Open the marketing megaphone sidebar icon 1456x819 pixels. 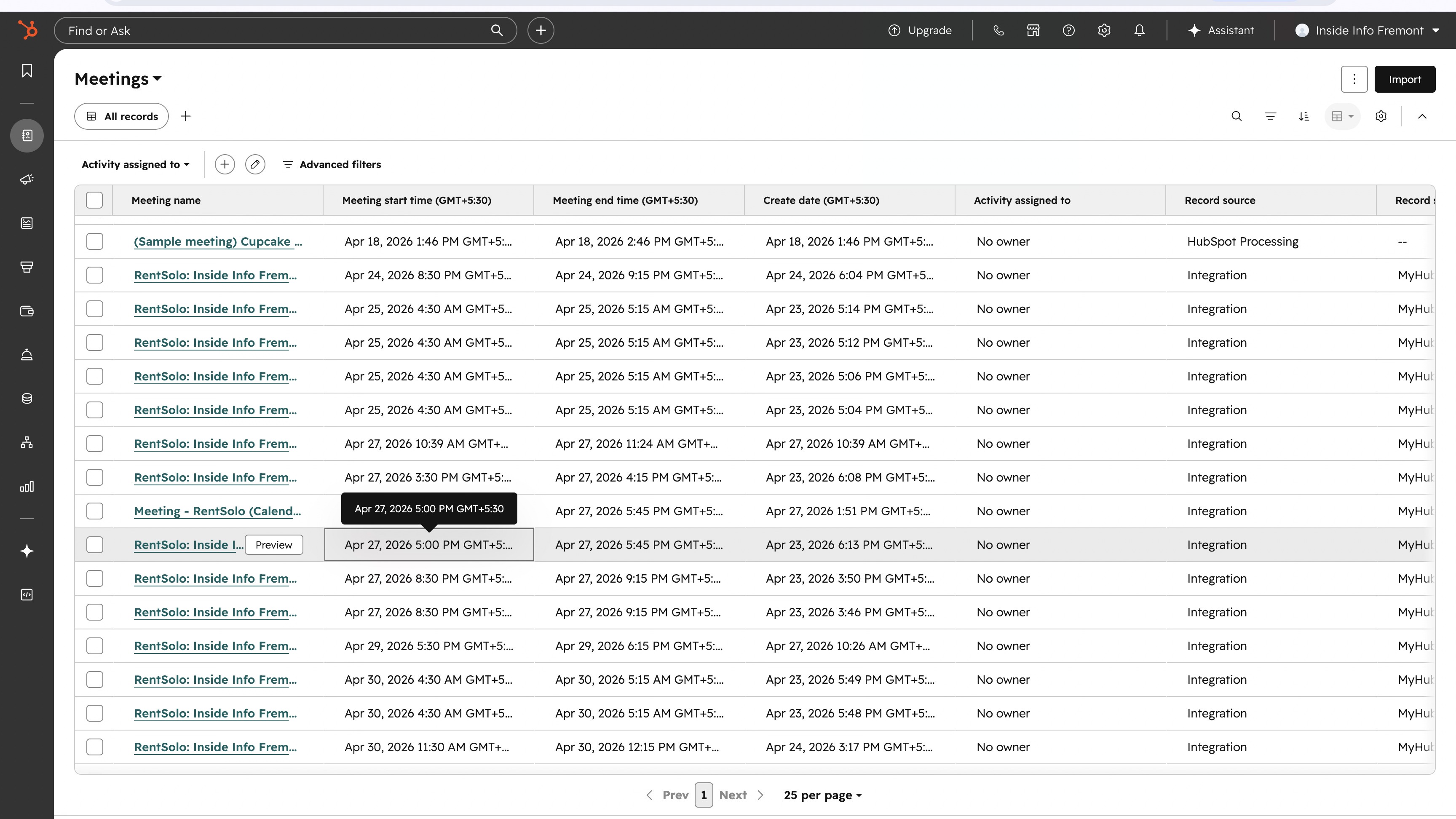(x=27, y=179)
